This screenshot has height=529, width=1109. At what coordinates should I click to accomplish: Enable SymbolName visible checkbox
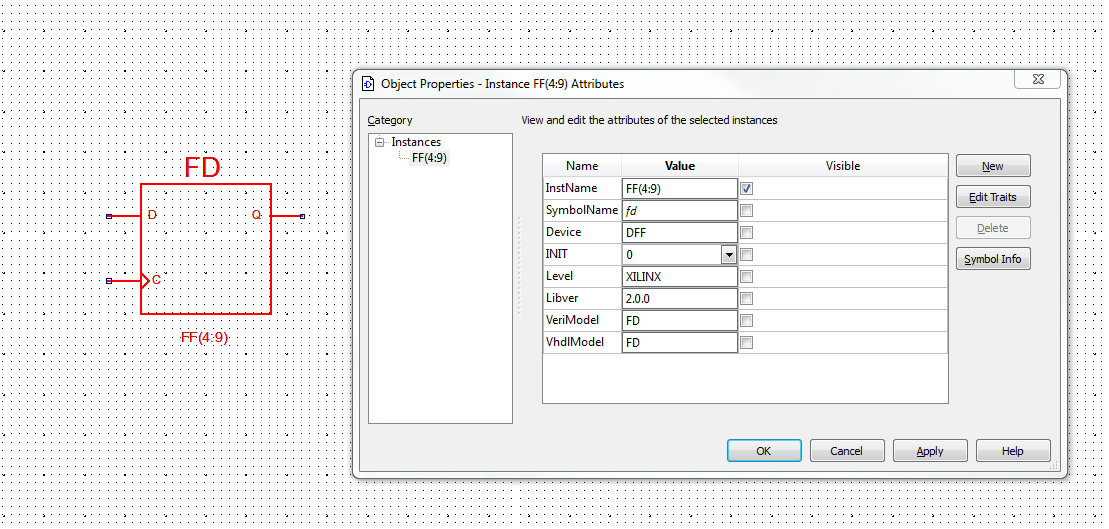[x=746, y=211]
